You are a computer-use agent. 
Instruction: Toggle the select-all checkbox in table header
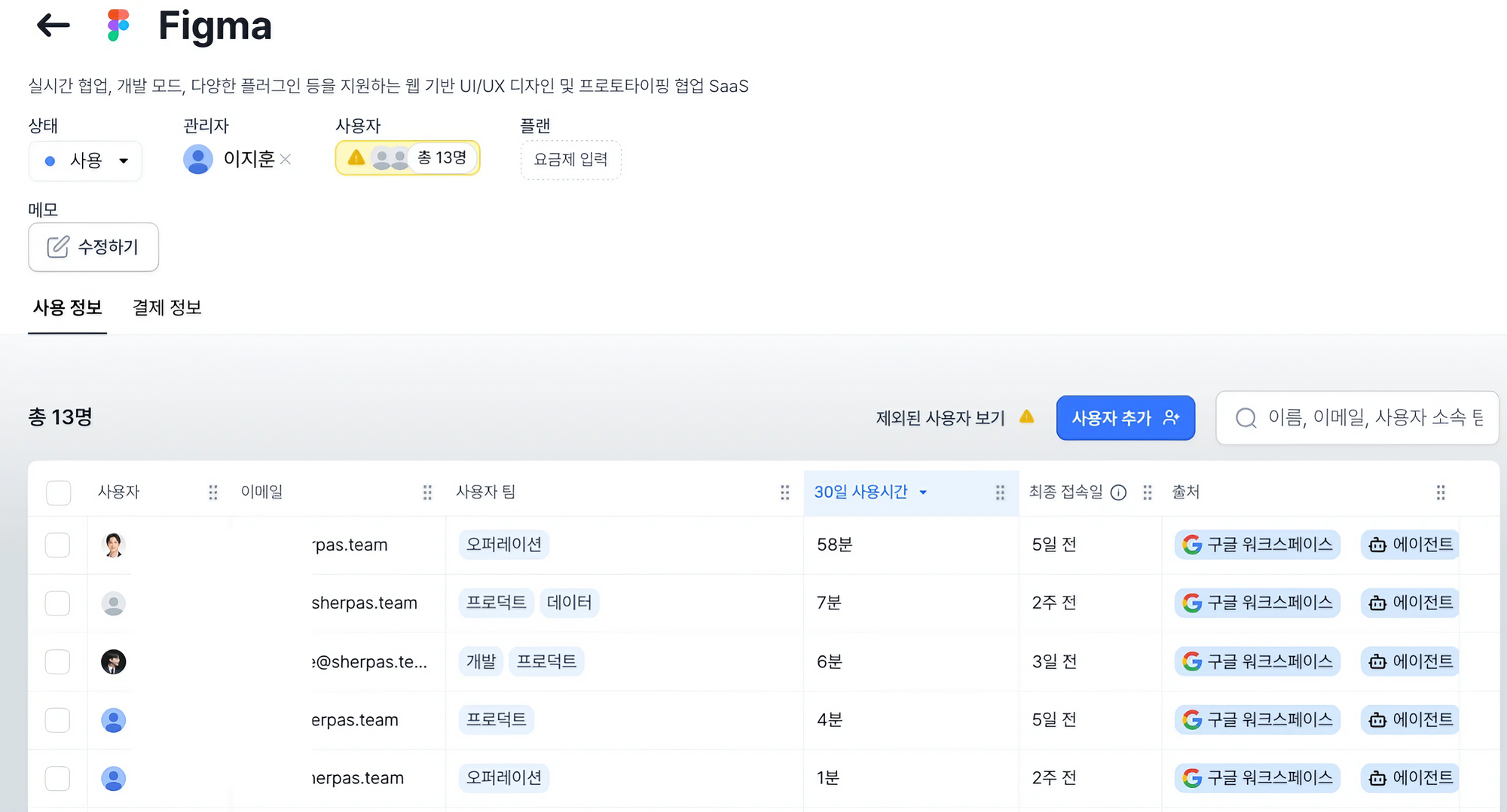tap(58, 493)
